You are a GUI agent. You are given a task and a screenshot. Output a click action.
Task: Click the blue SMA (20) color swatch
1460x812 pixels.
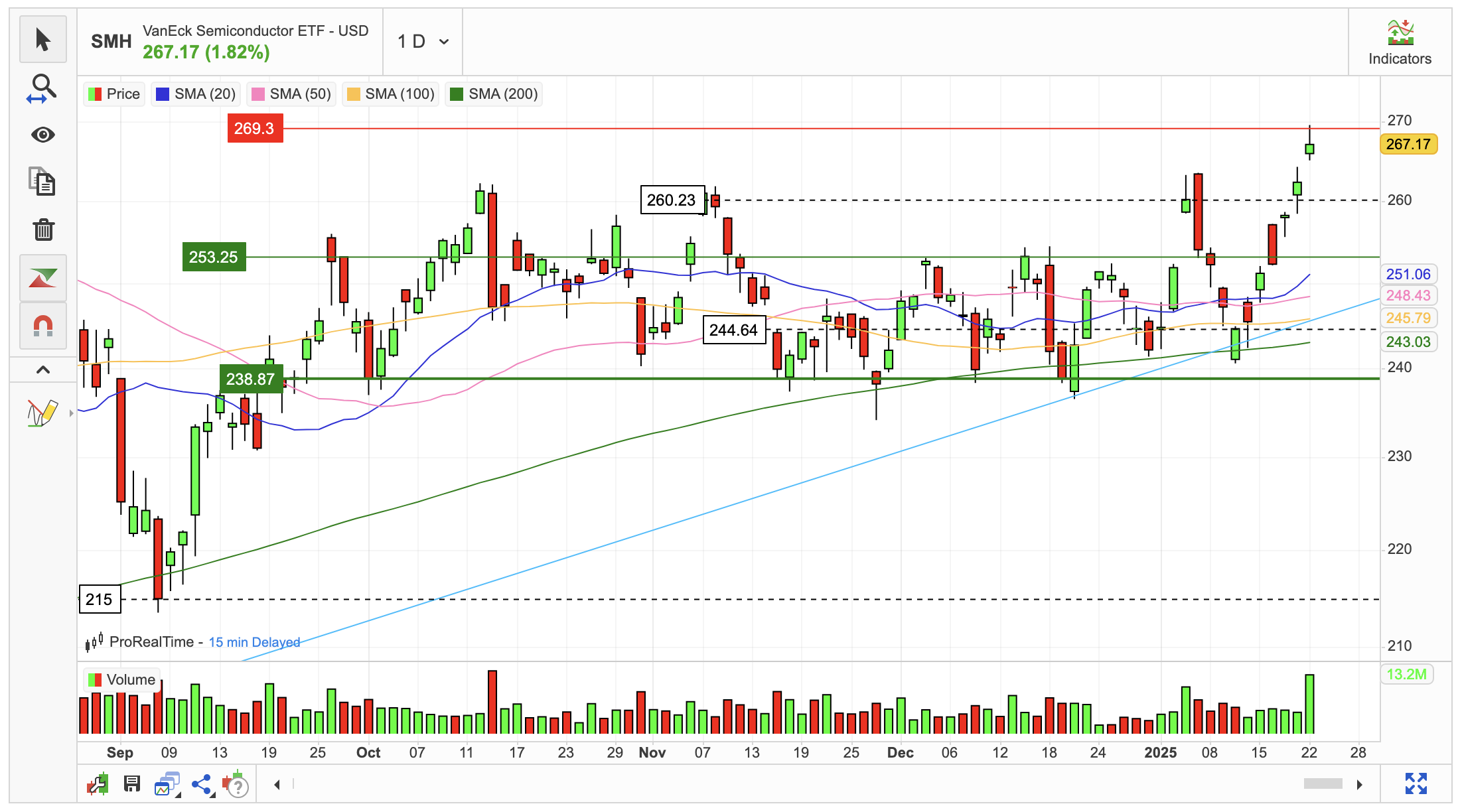(162, 94)
